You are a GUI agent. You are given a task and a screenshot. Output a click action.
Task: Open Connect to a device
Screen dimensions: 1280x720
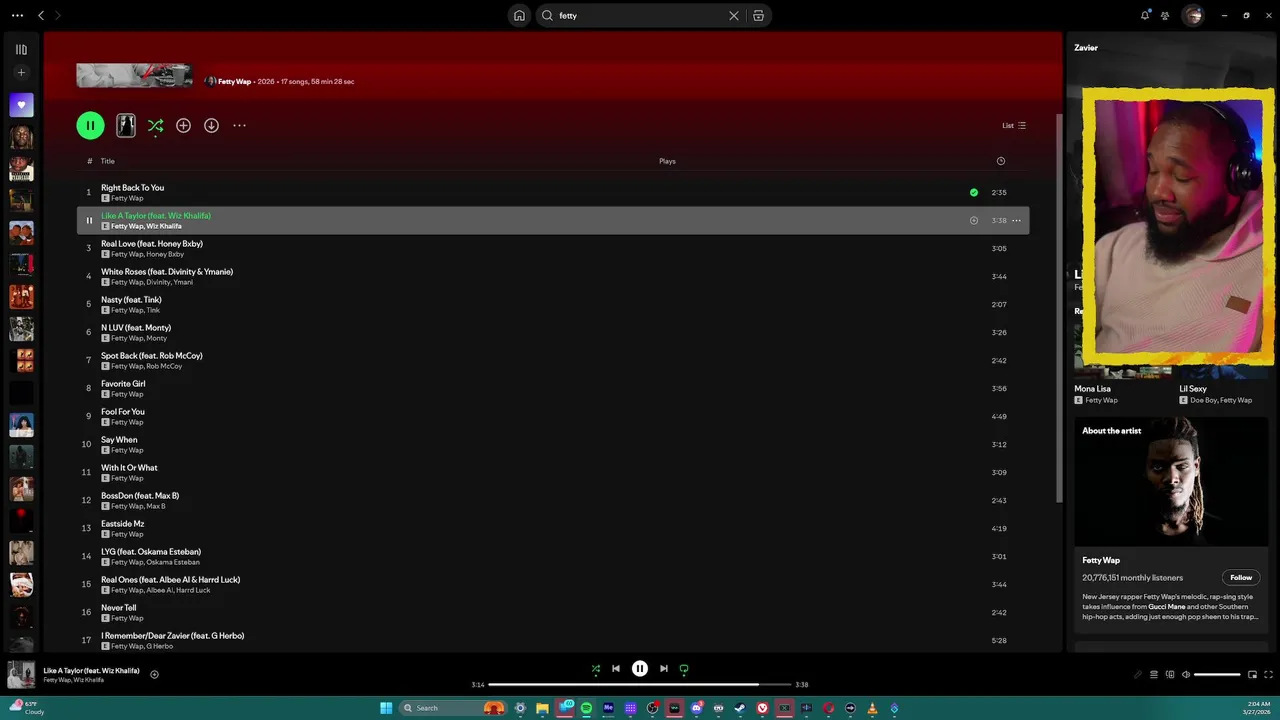(1170, 674)
